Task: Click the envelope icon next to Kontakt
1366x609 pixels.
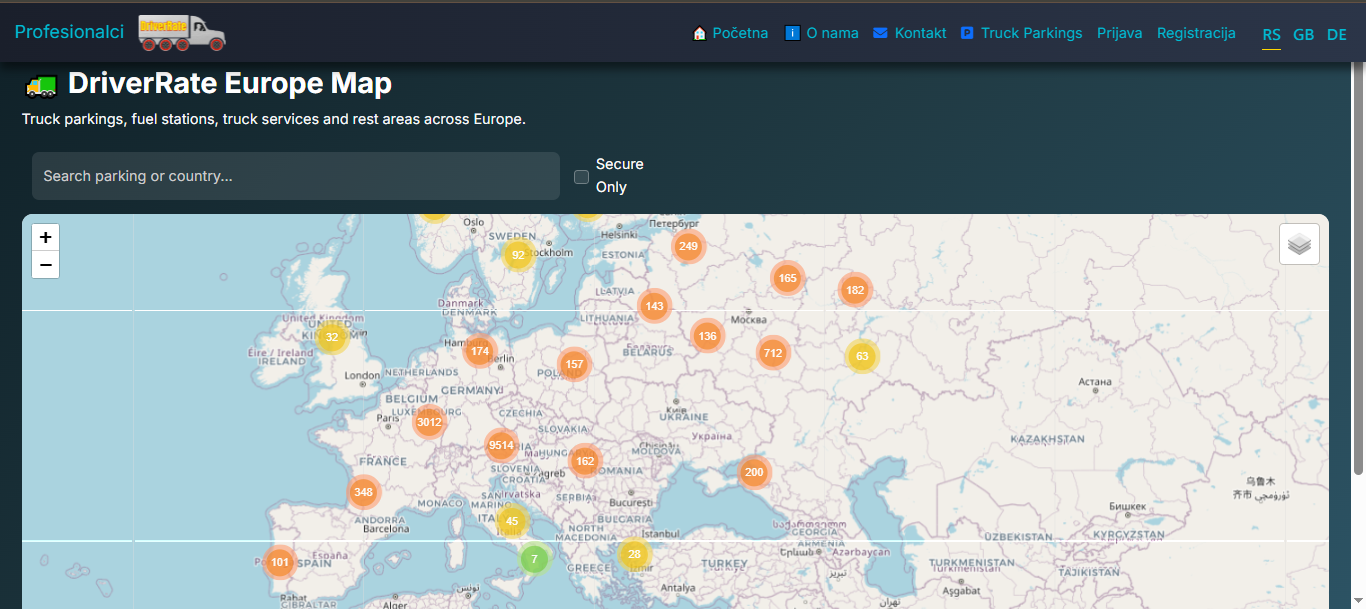Action: [880, 33]
